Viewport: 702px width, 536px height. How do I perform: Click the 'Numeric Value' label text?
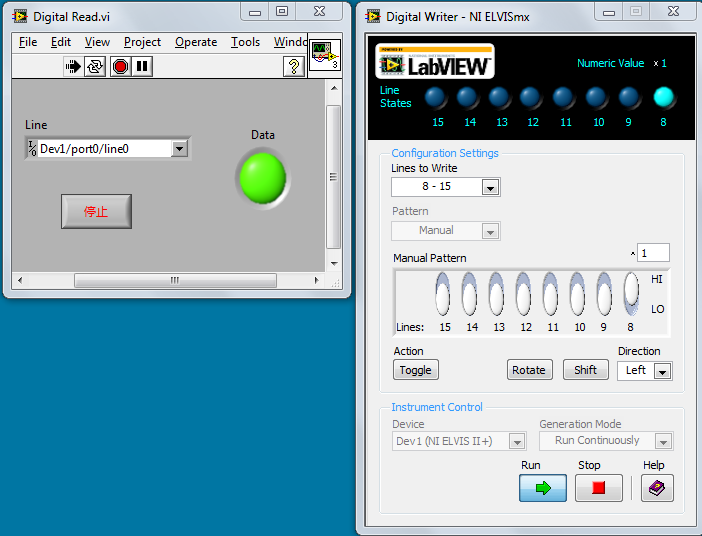point(610,63)
